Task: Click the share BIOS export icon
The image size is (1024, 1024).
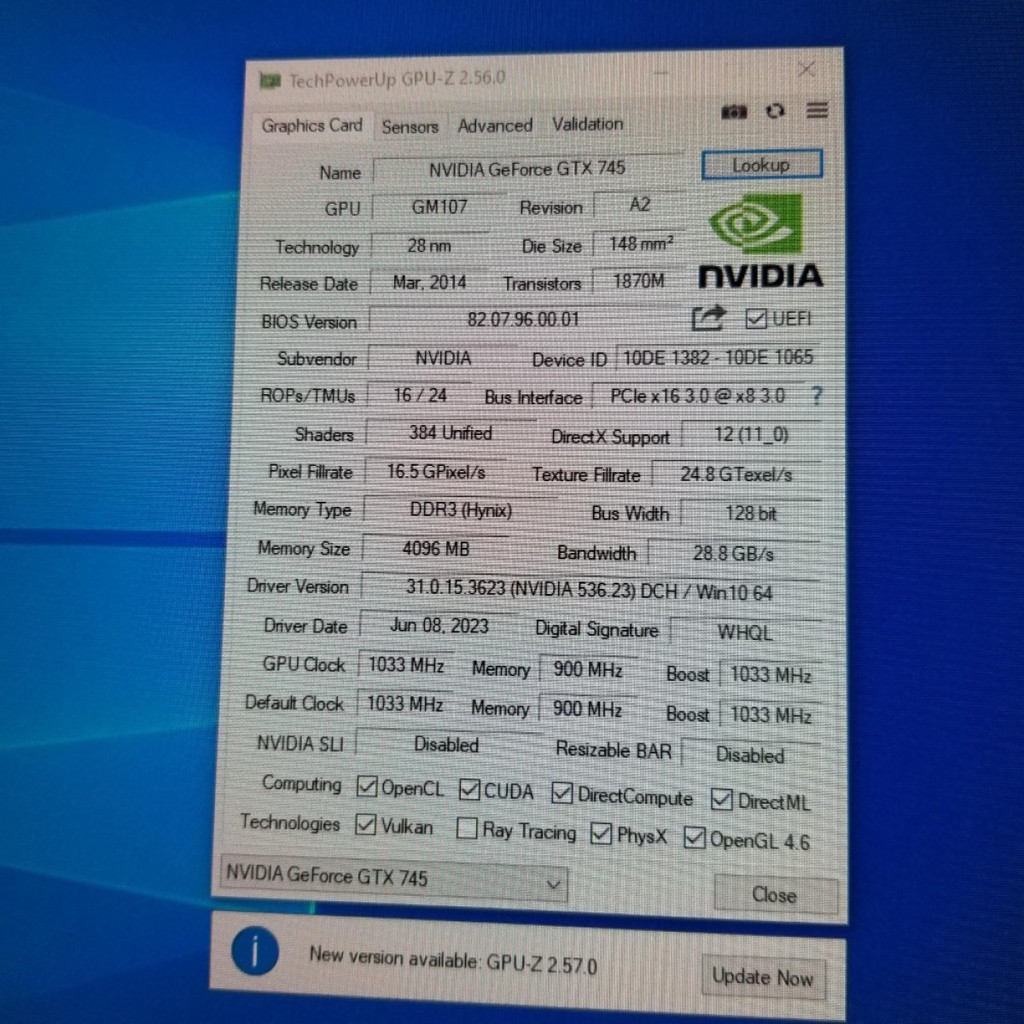Action: pyautogui.click(x=708, y=319)
